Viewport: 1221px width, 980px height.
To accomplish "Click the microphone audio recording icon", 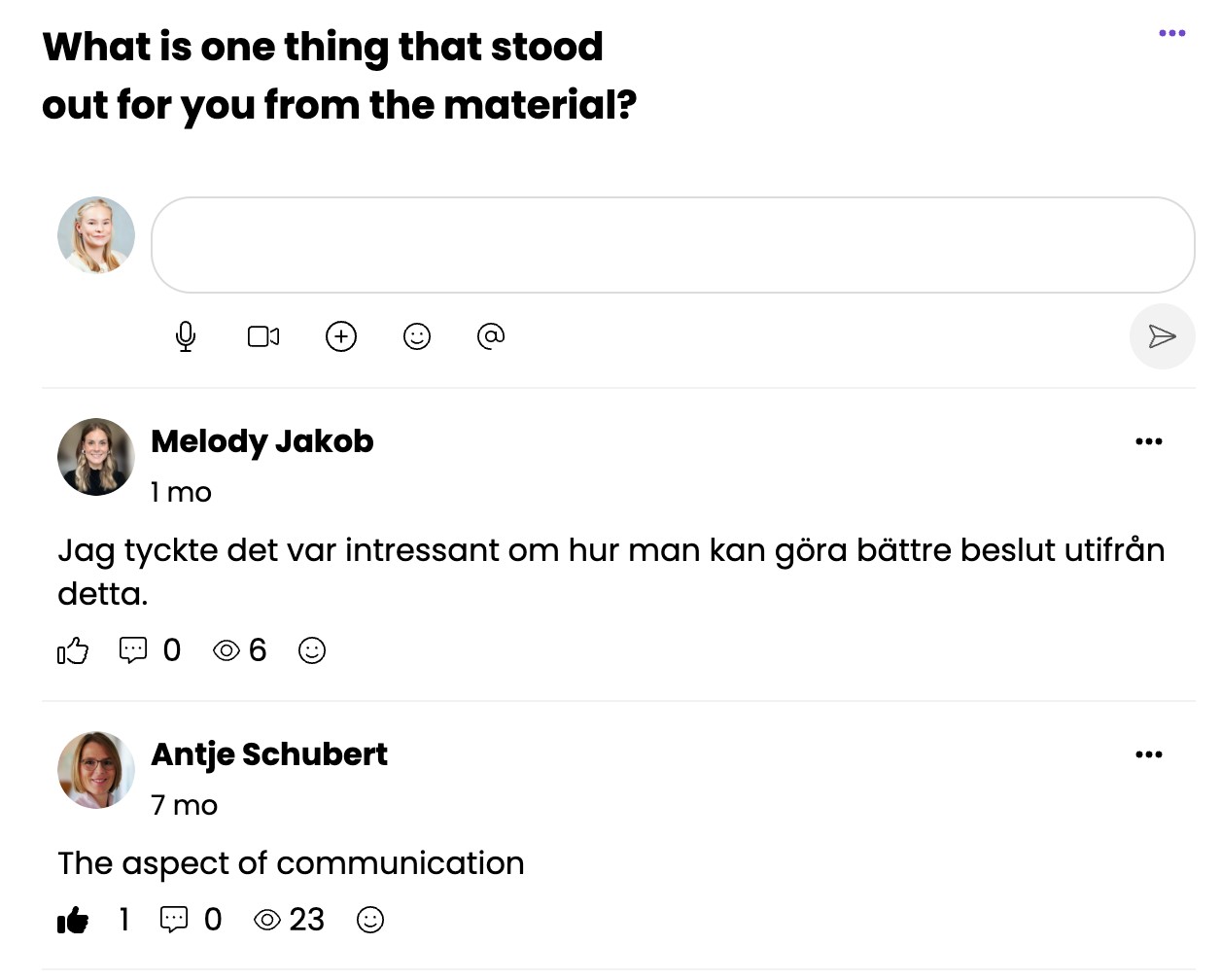I will tap(186, 336).
